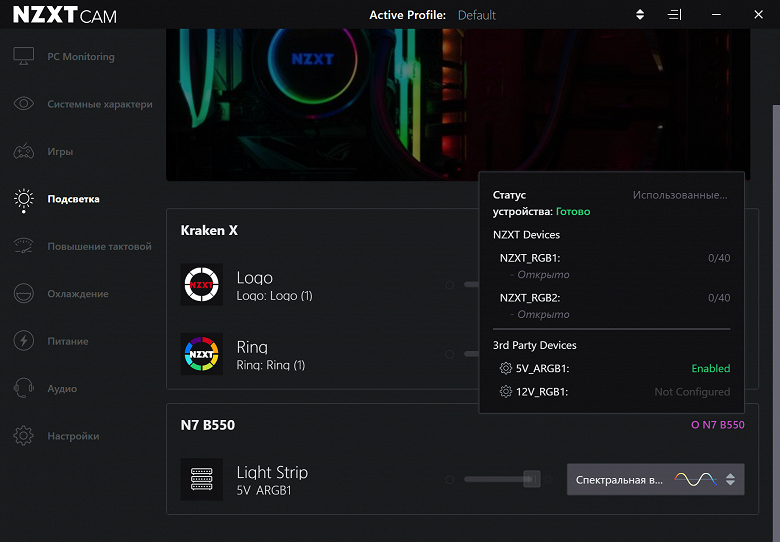This screenshot has height=542, width=780.
Task: Click the Light Strip 5V ARGB1 icon
Action: pyautogui.click(x=201, y=479)
